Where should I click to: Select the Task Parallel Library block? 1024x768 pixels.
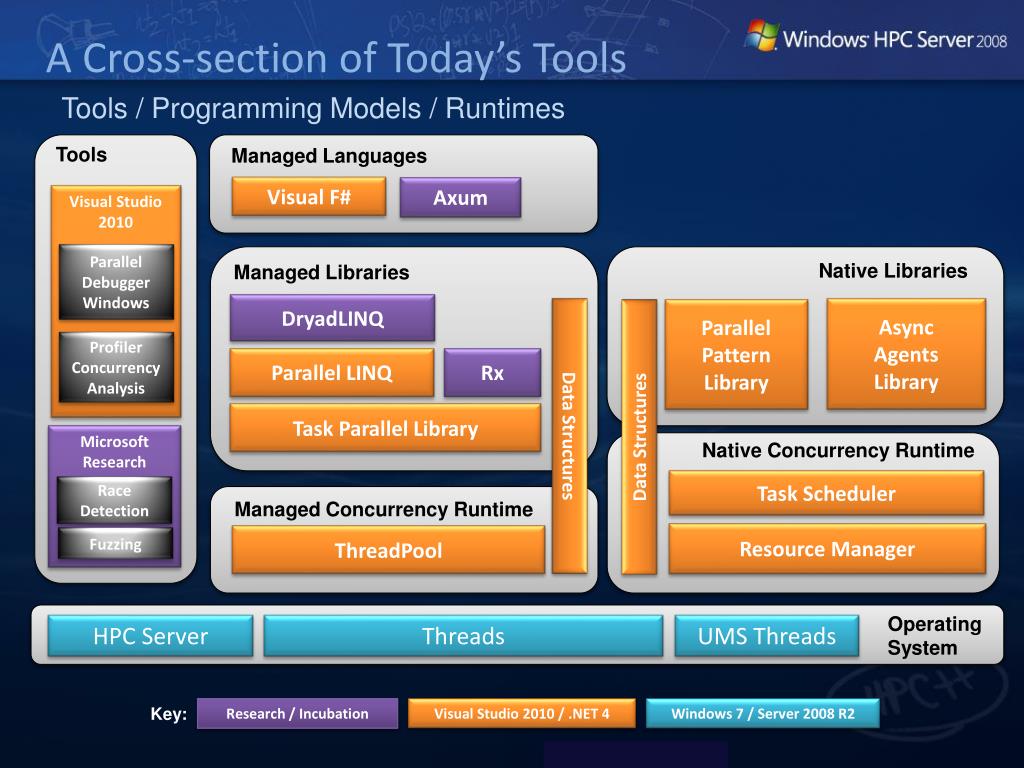tap(385, 428)
